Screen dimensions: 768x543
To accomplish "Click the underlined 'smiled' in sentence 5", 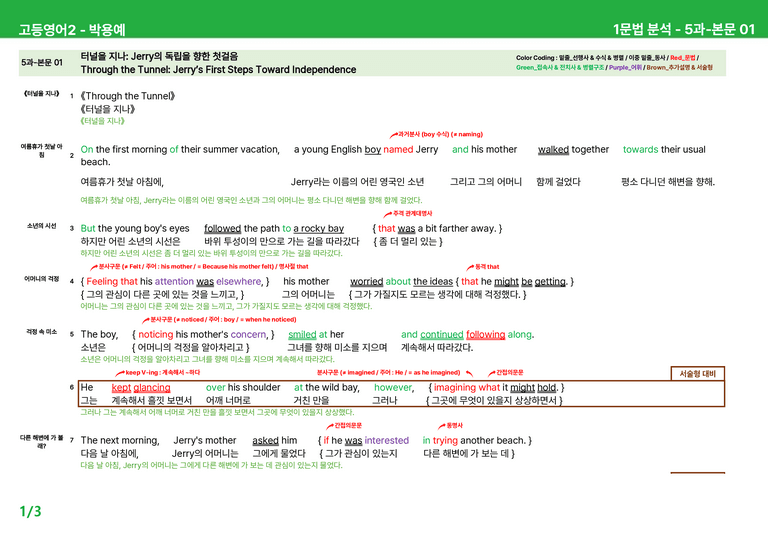I will [302, 334].
